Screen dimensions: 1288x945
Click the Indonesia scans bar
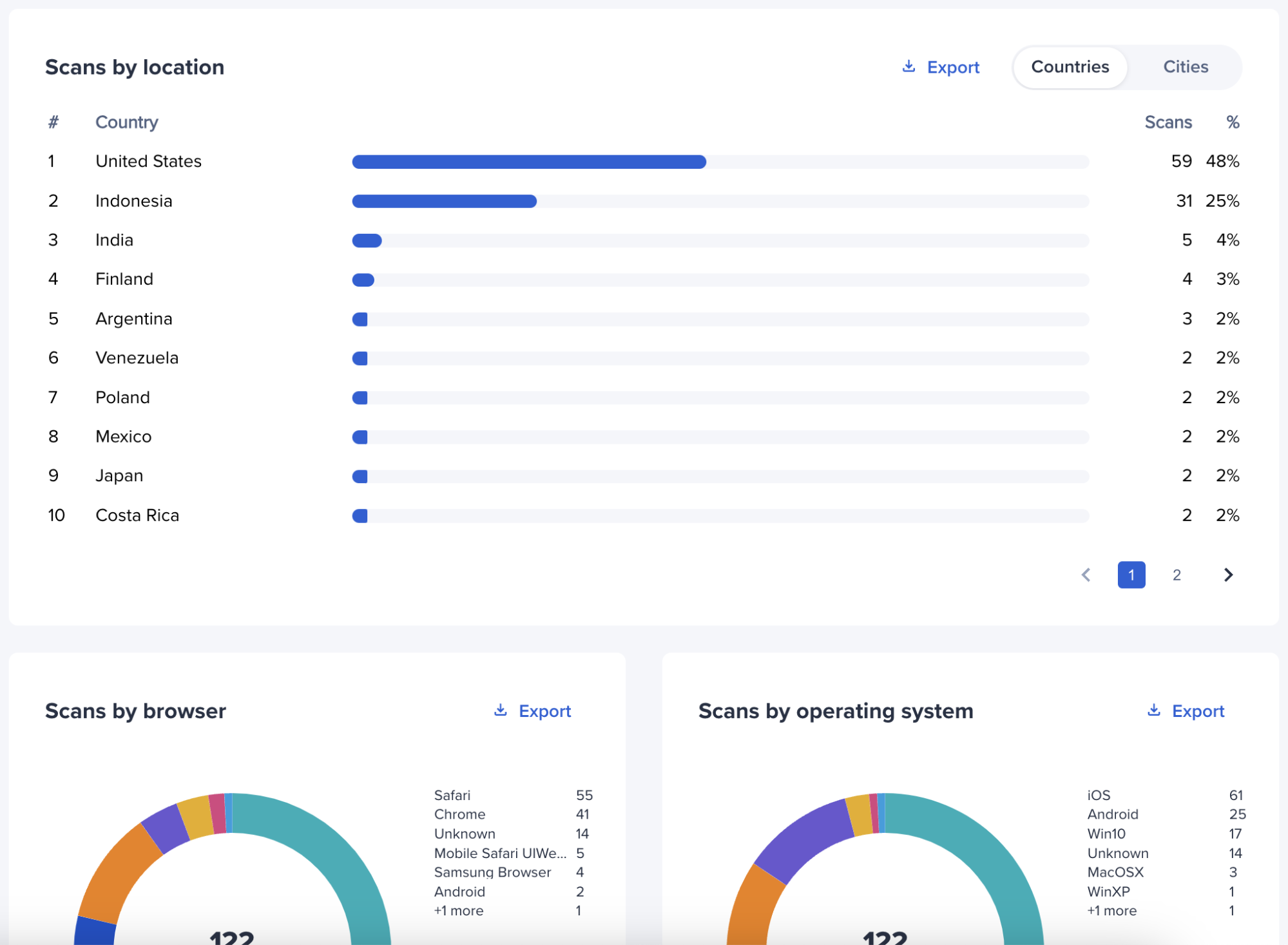[444, 201]
